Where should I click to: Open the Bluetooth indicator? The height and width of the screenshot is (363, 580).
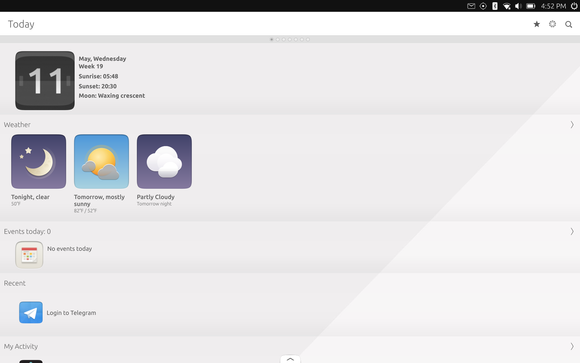(495, 6)
